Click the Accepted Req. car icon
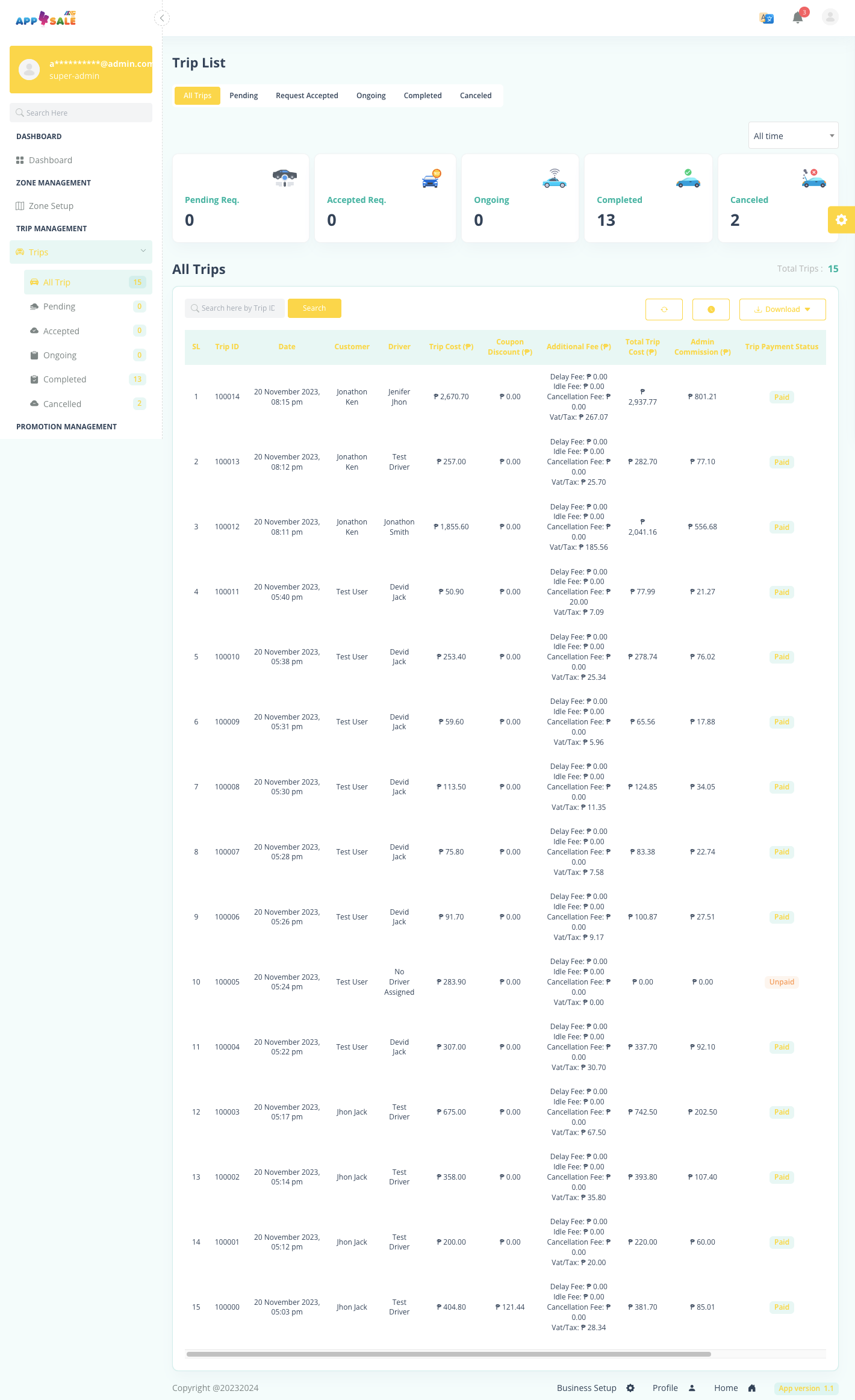 (431, 179)
